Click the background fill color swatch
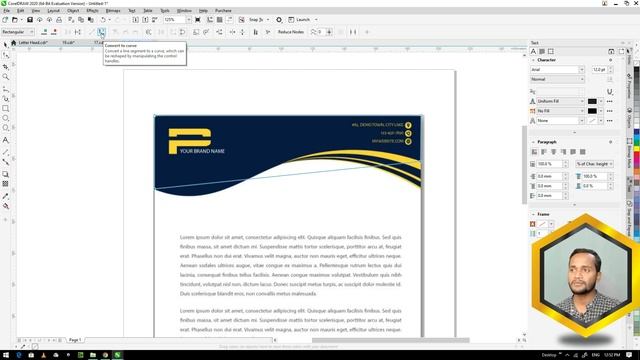640x360 pixels. (592, 111)
